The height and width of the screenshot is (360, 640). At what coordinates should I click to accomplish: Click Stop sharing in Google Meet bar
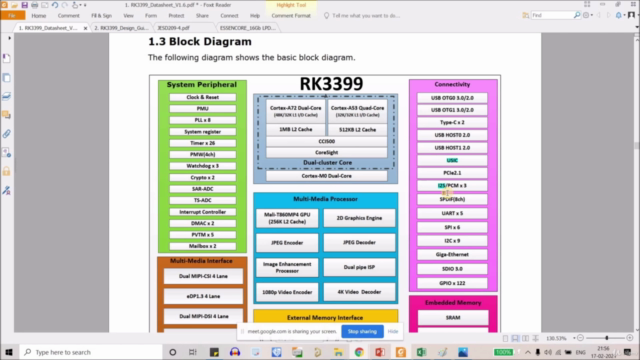(362, 331)
